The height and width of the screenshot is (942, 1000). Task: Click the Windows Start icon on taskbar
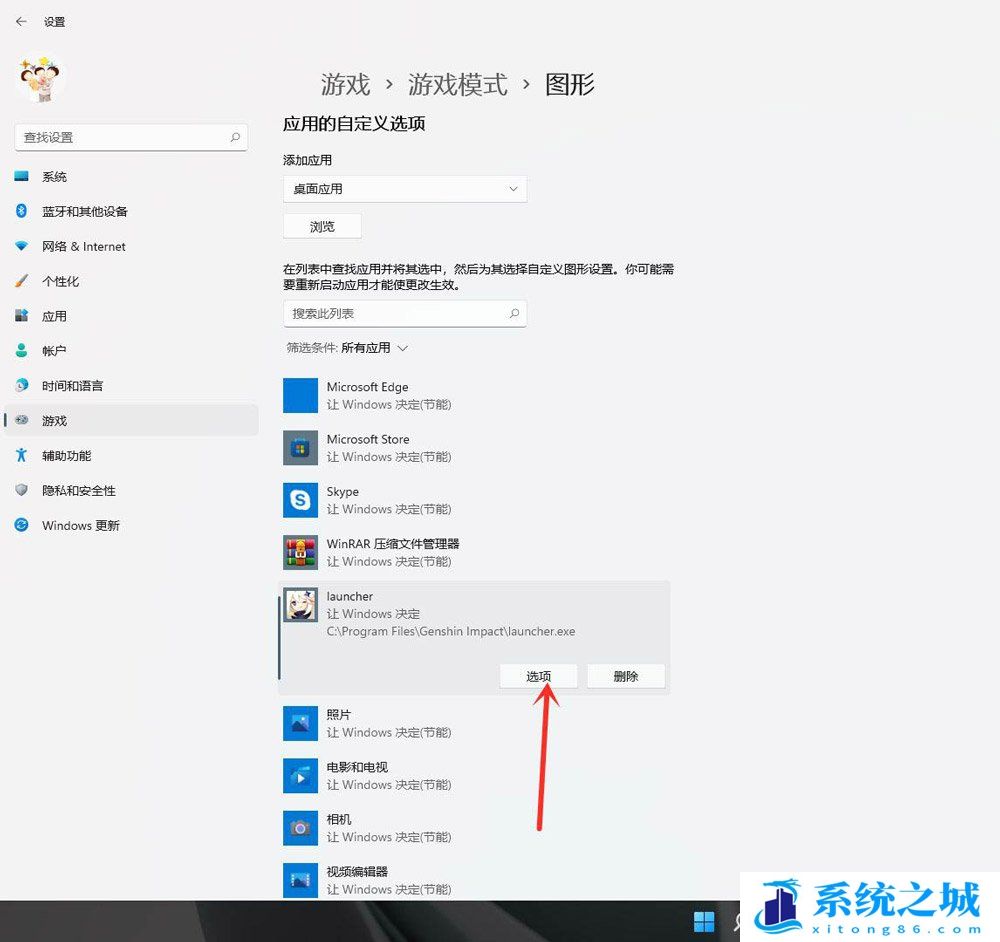pyautogui.click(x=704, y=921)
